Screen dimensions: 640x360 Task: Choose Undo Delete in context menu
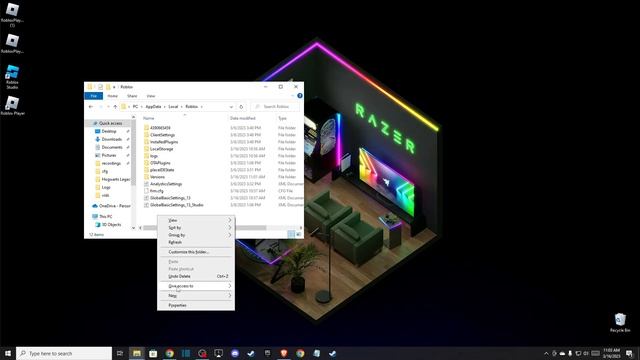pyautogui.click(x=196, y=276)
